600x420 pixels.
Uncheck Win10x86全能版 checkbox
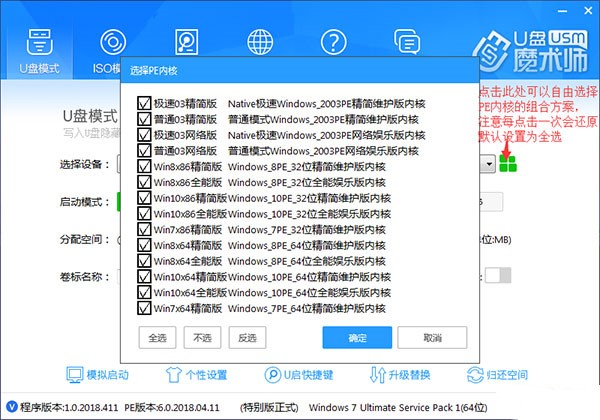pyautogui.click(x=144, y=213)
